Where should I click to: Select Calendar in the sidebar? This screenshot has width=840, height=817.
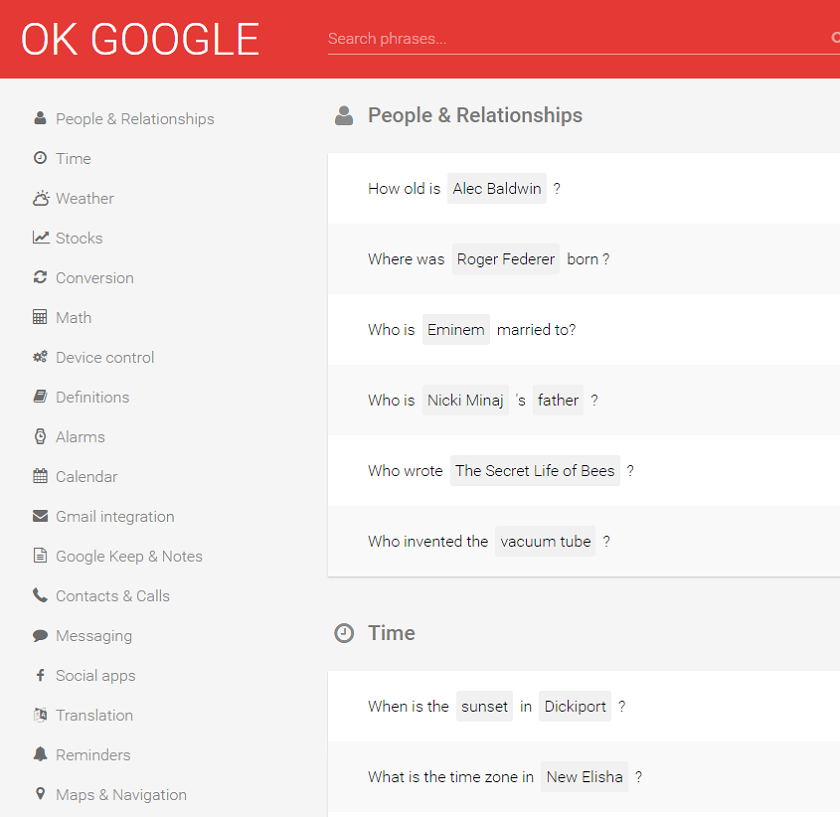pyautogui.click(x=87, y=476)
